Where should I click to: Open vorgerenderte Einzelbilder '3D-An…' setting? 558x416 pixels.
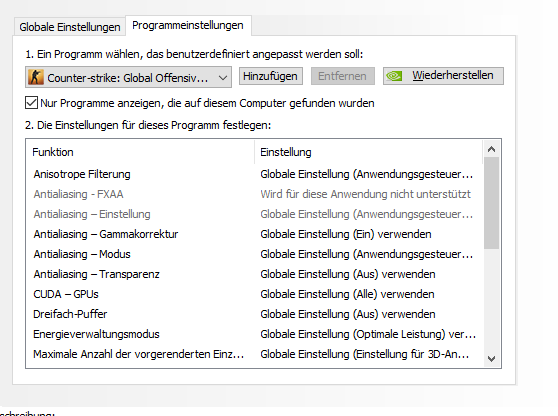point(365,354)
